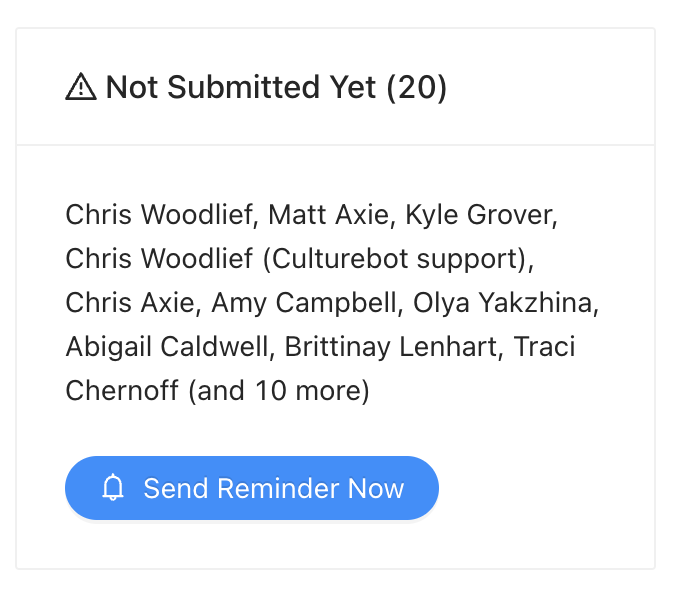Click the name Traci

point(544,347)
